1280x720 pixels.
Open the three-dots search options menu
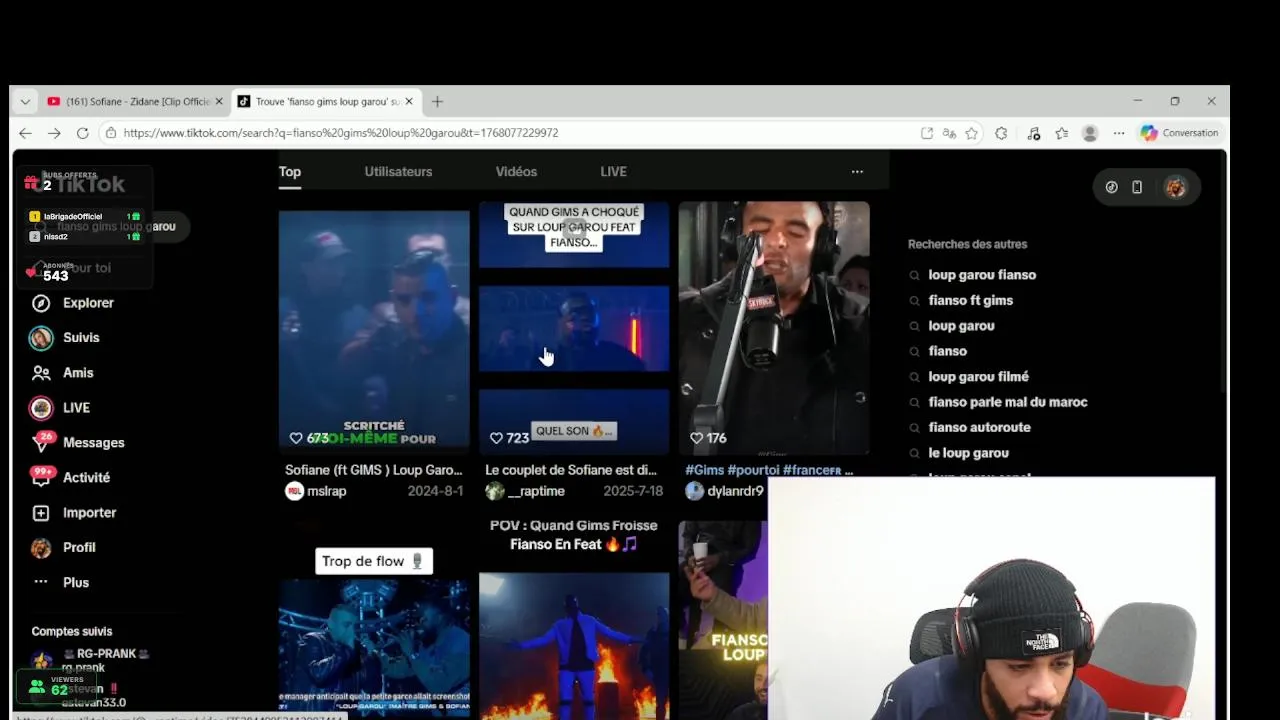pyautogui.click(x=857, y=172)
